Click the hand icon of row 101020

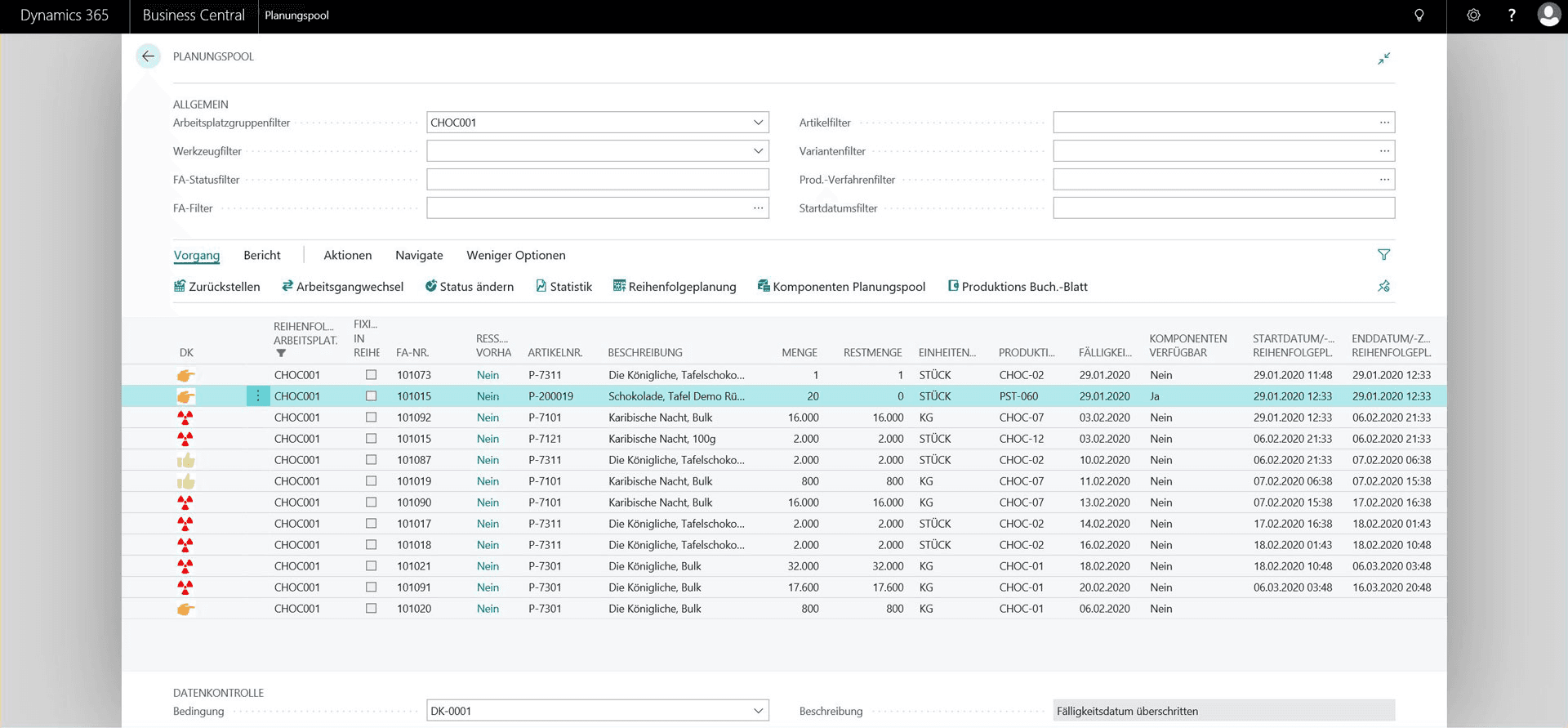[186, 609]
